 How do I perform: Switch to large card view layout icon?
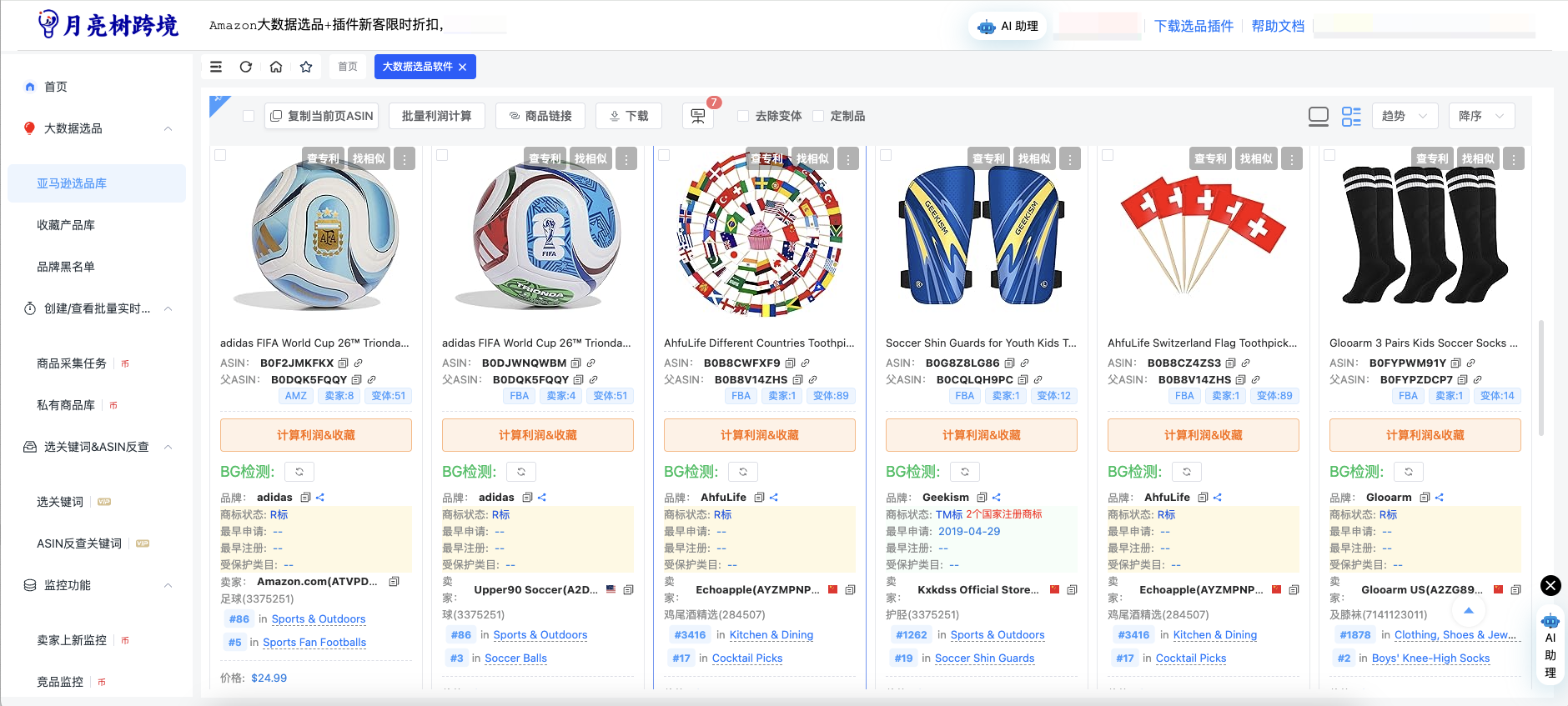pos(1318,116)
